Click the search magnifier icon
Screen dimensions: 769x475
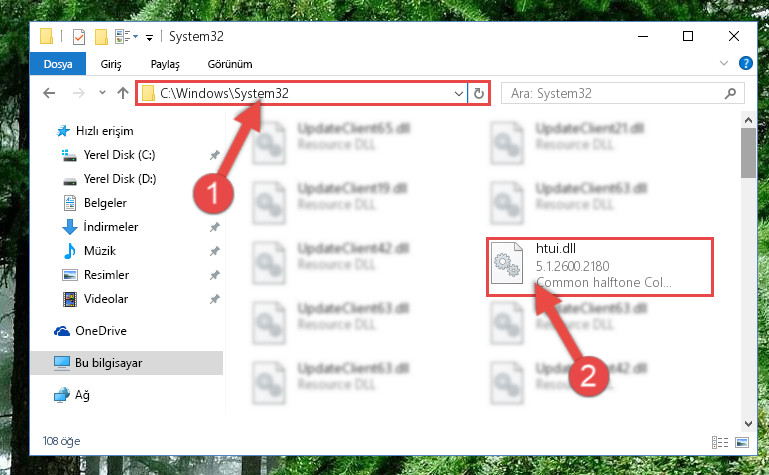(x=730, y=93)
